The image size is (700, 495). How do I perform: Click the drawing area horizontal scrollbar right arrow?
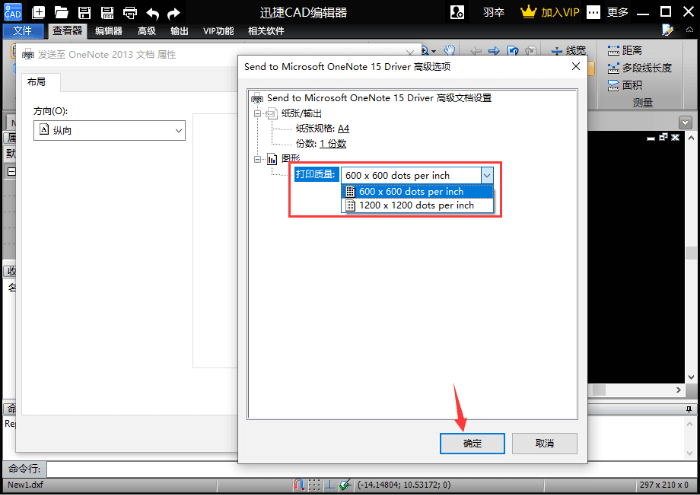click(678, 390)
